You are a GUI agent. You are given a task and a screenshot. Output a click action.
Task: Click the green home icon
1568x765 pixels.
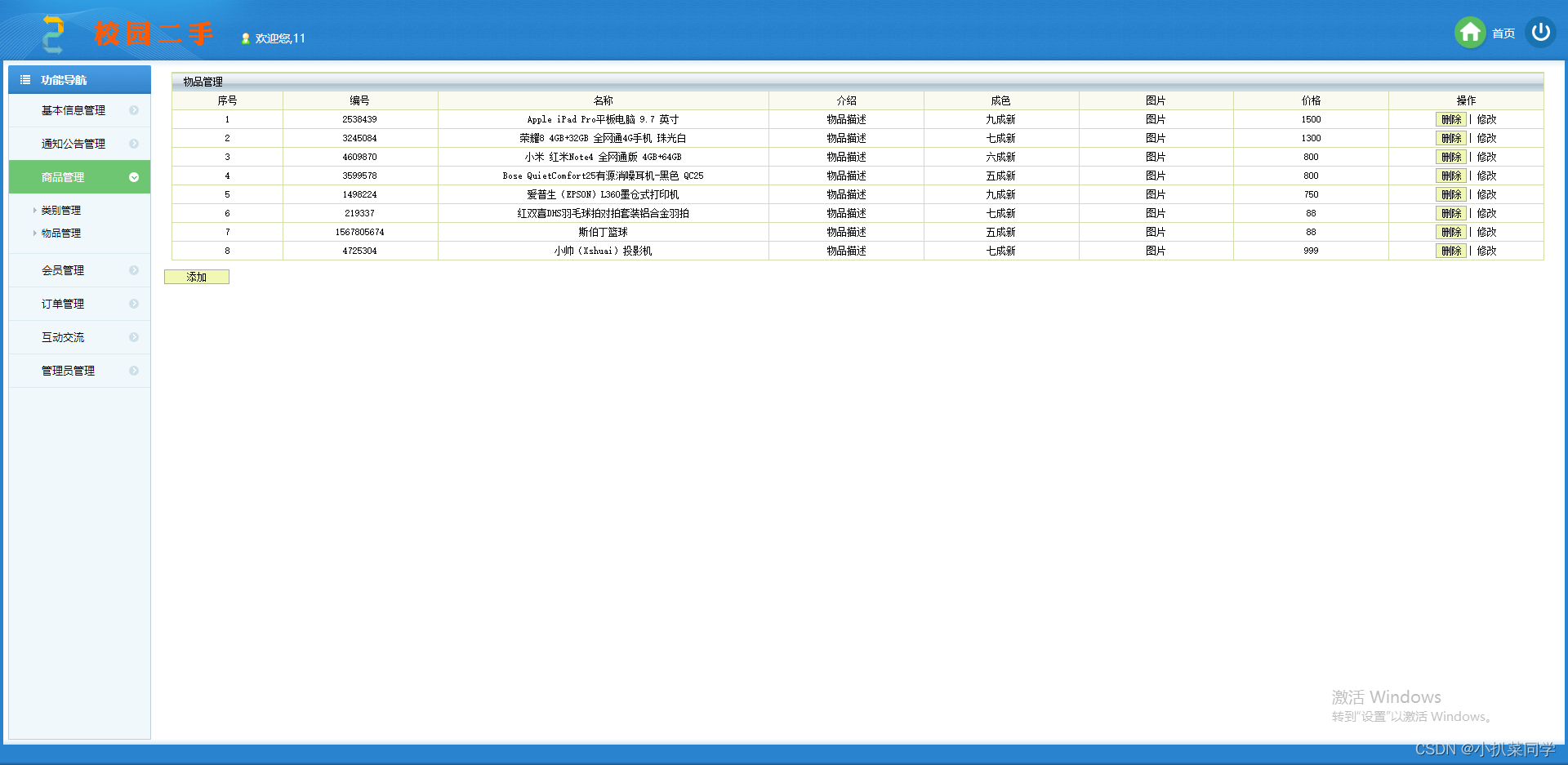pyautogui.click(x=1470, y=33)
